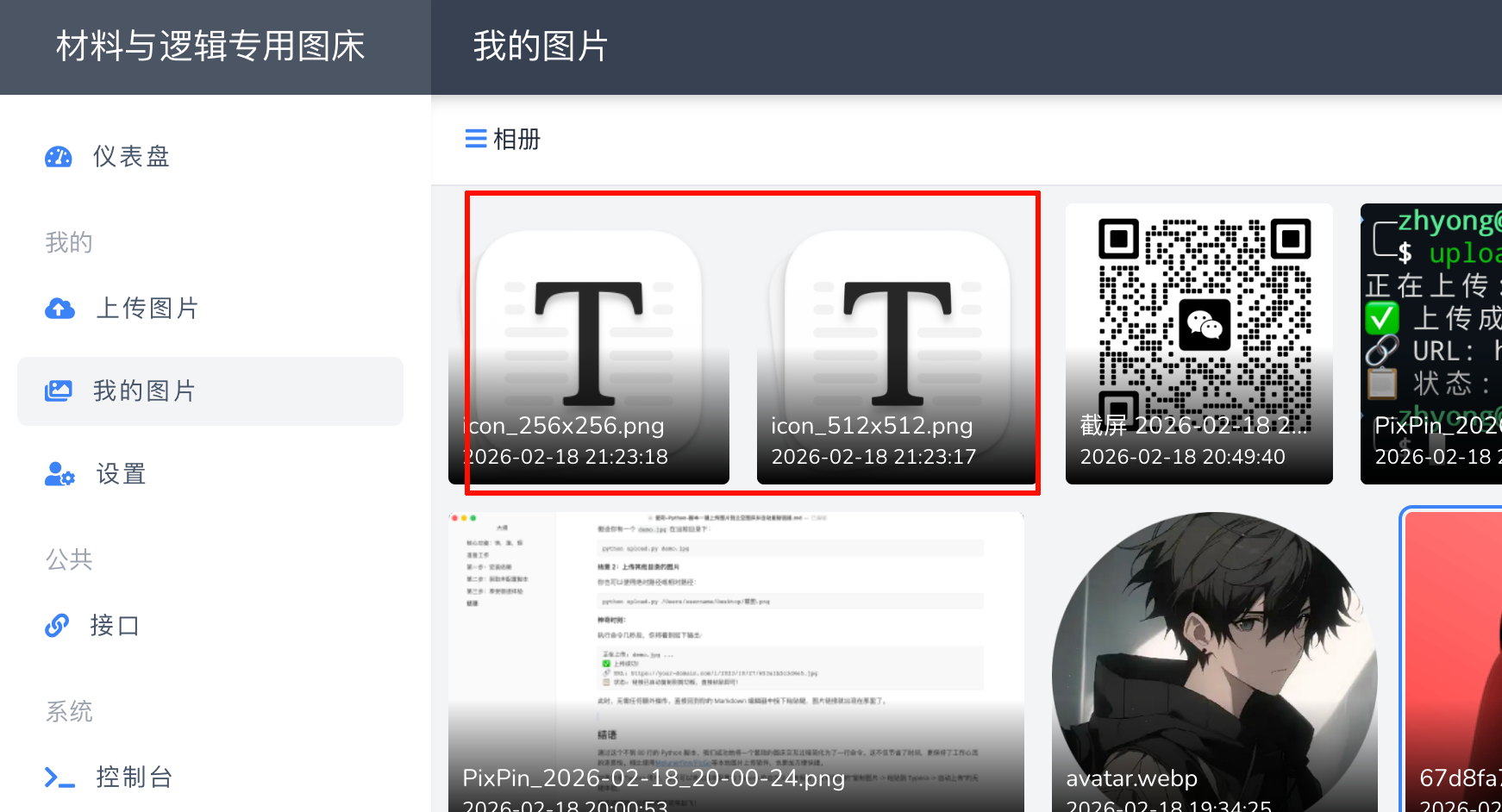The width and height of the screenshot is (1502, 812).
Task: Select the 上传图片 sidebar label
Action: [147, 309]
